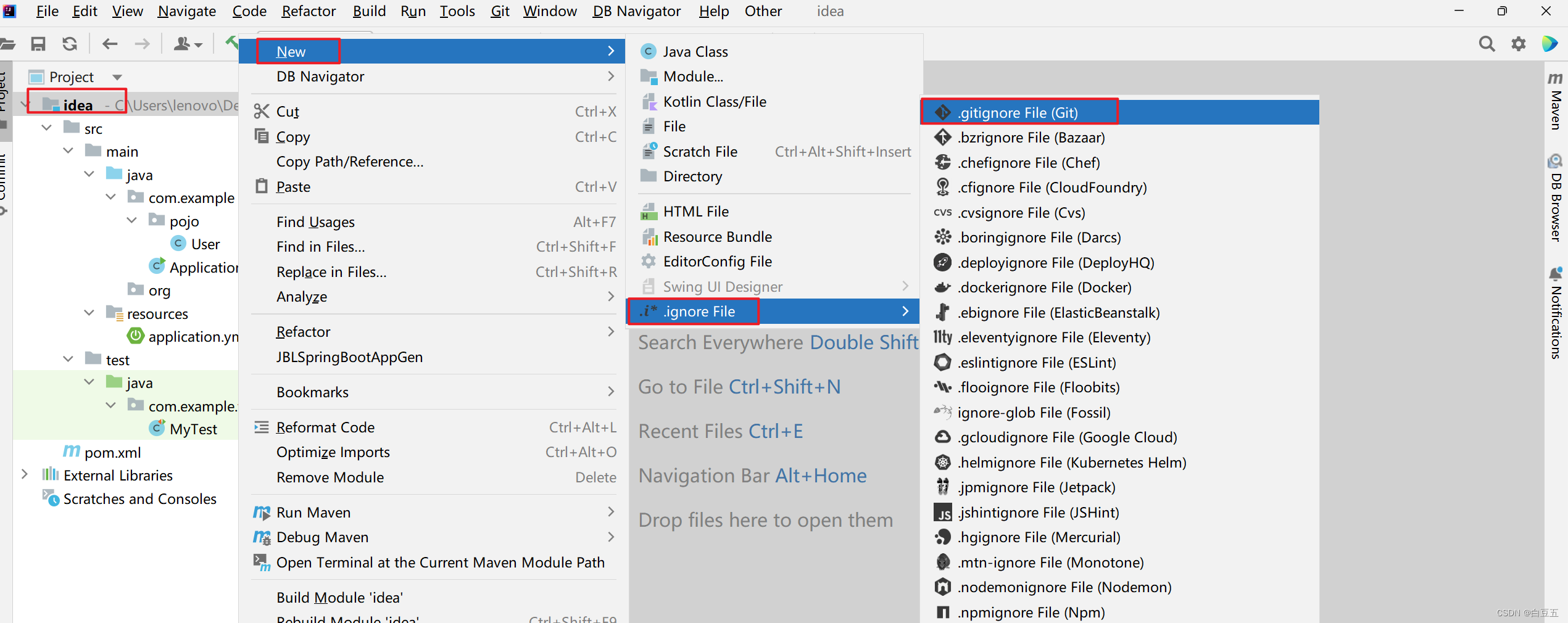This screenshot has height=623, width=1568.
Task: Choose EditorConfig File option
Action: coord(774,262)
